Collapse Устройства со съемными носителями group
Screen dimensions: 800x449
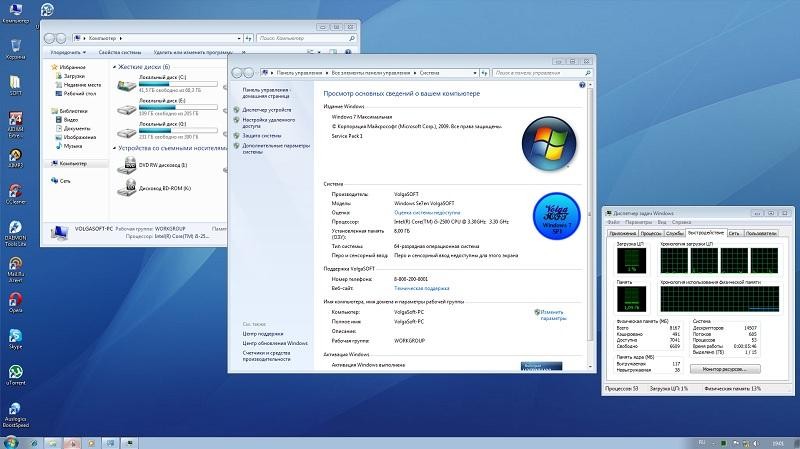[x=114, y=148]
